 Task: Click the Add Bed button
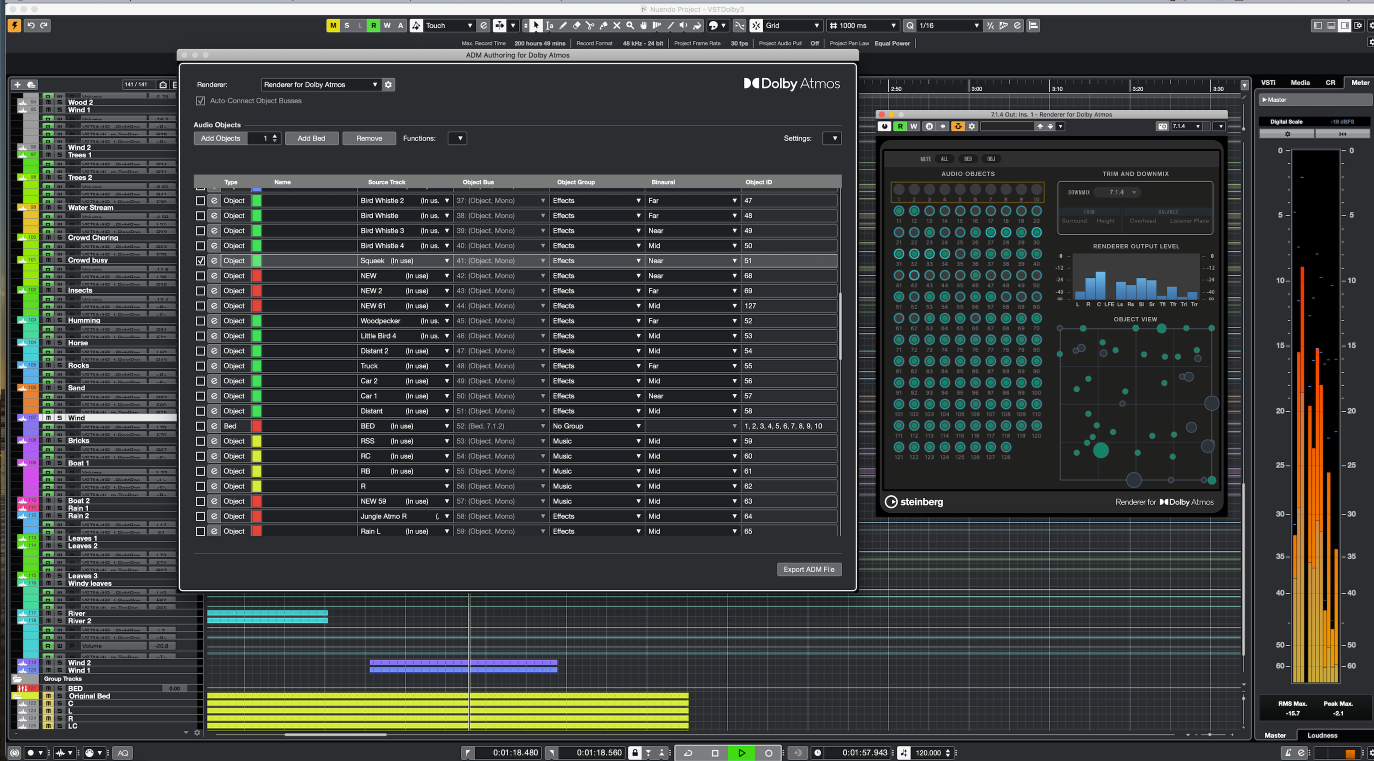point(311,138)
